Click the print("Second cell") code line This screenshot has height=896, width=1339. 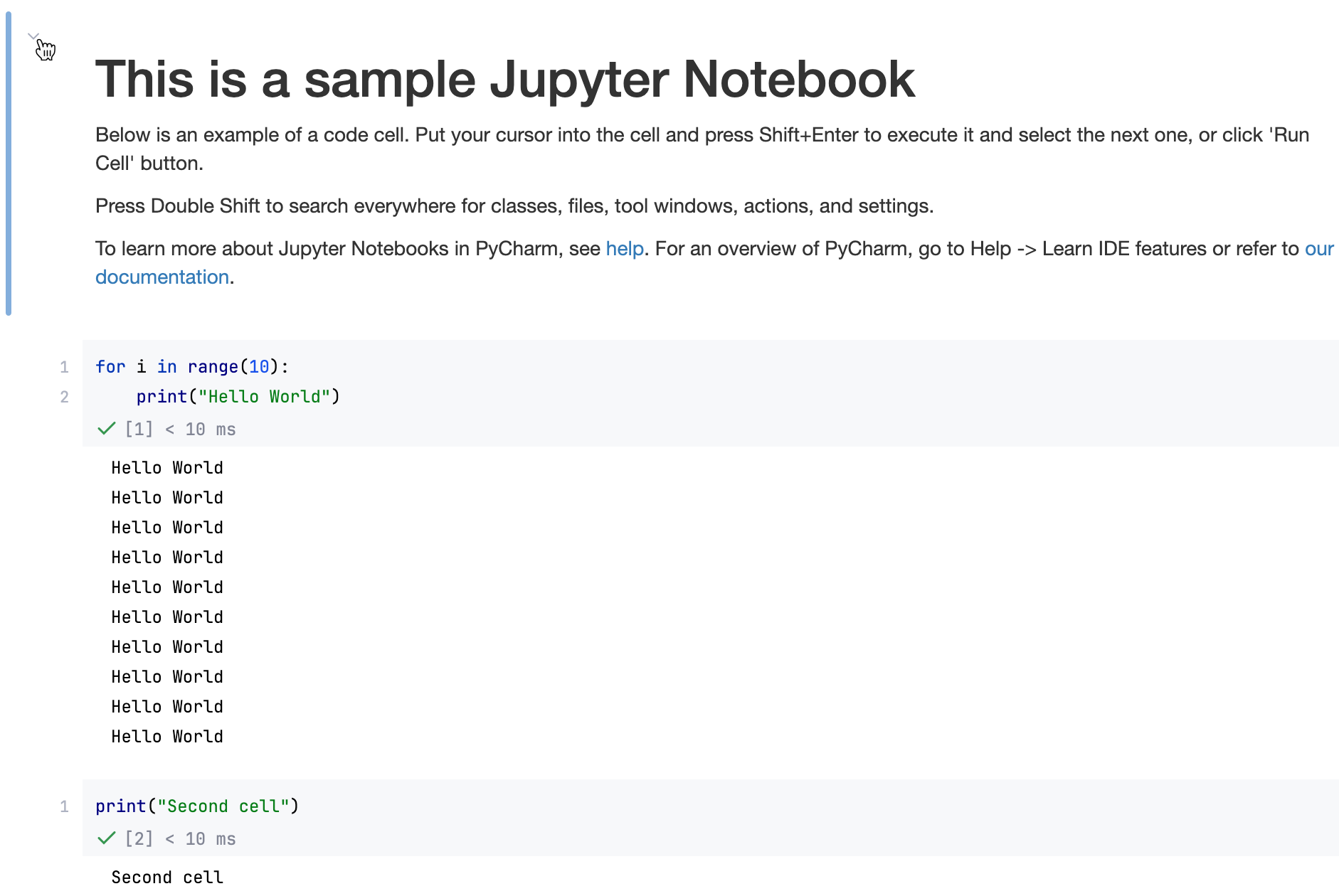click(196, 806)
